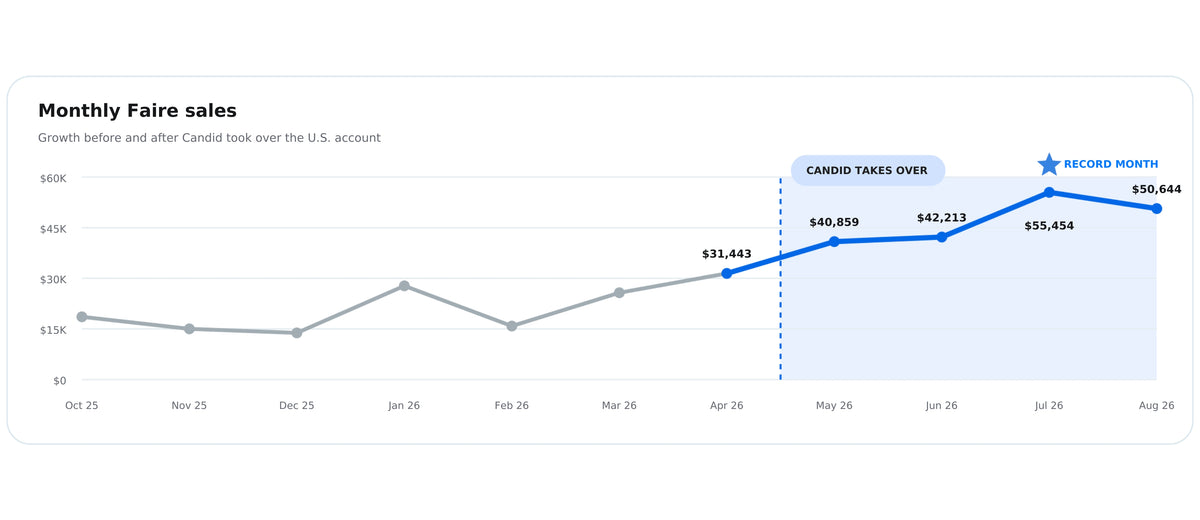Click the Monthly Faire sales title

click(137, 111)
